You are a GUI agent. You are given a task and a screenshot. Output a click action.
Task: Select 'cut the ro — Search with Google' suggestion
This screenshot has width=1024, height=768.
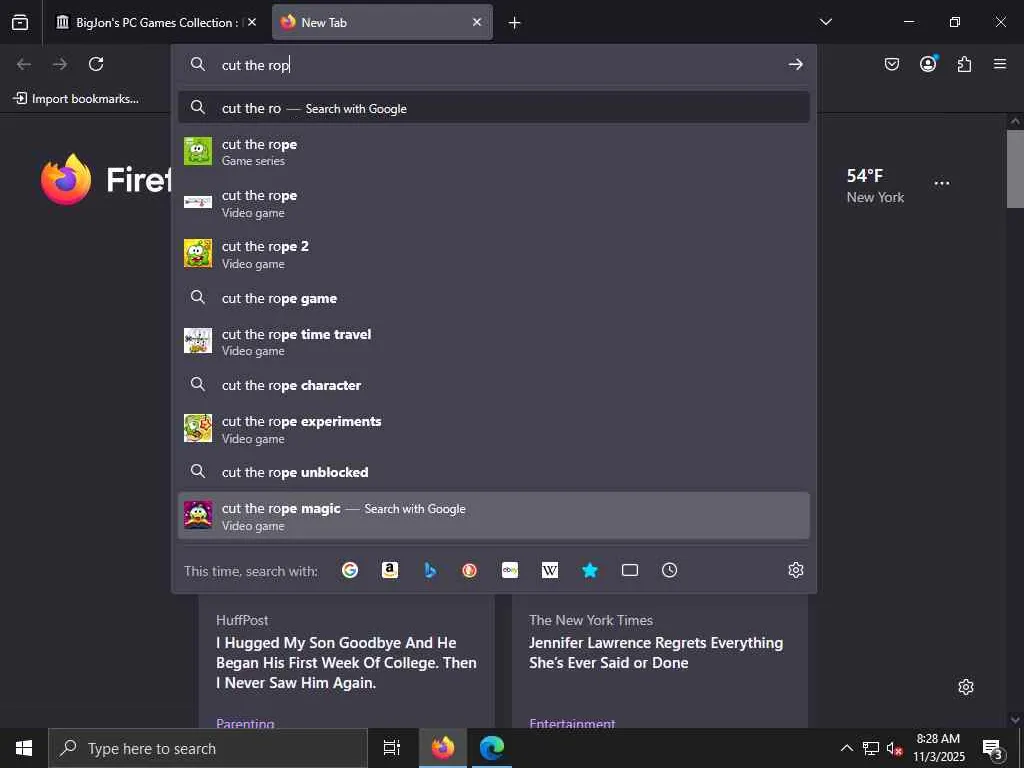click(x=494, y=108)
